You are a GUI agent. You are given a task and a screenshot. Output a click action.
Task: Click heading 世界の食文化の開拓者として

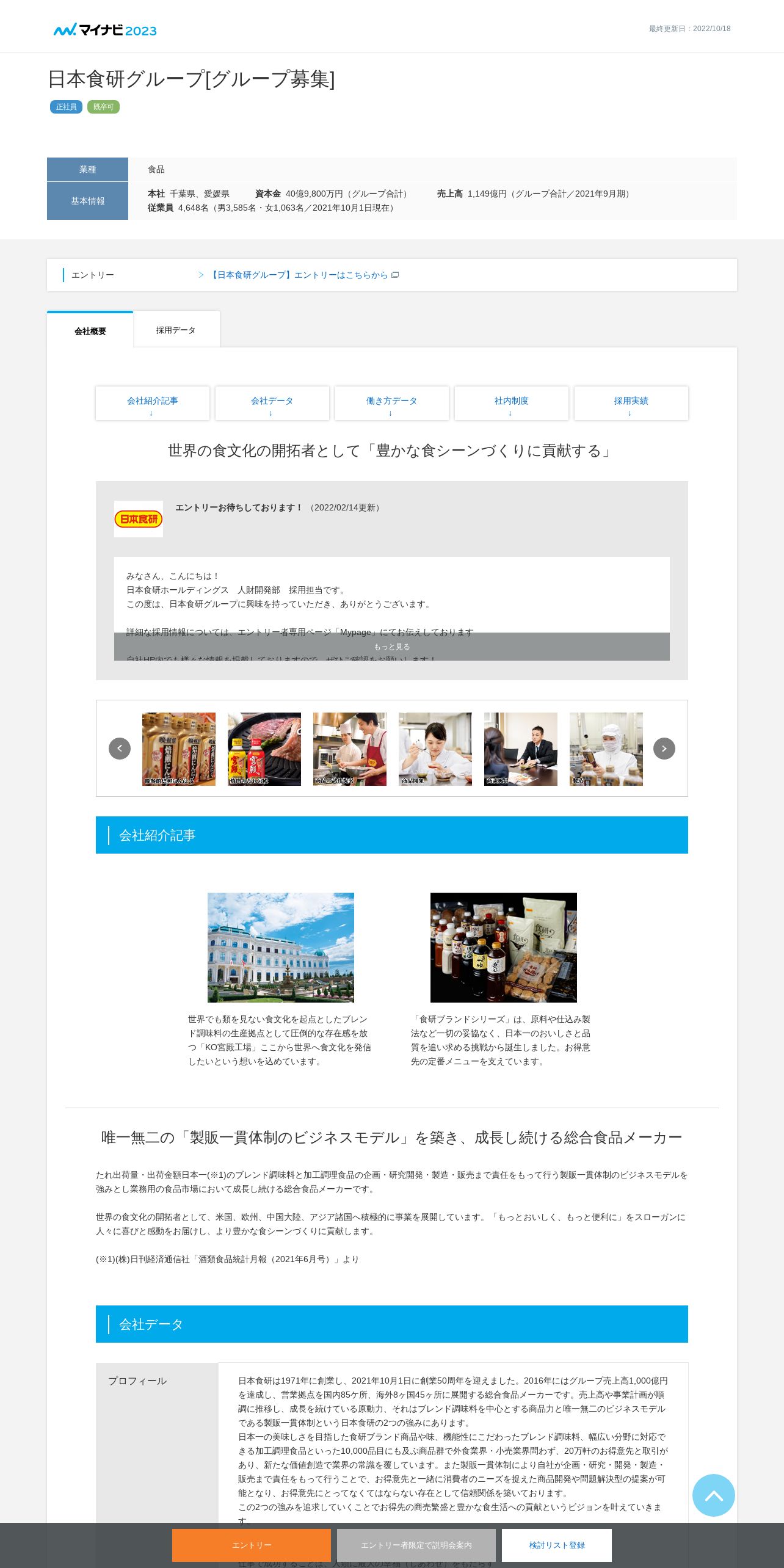[392, 451]
